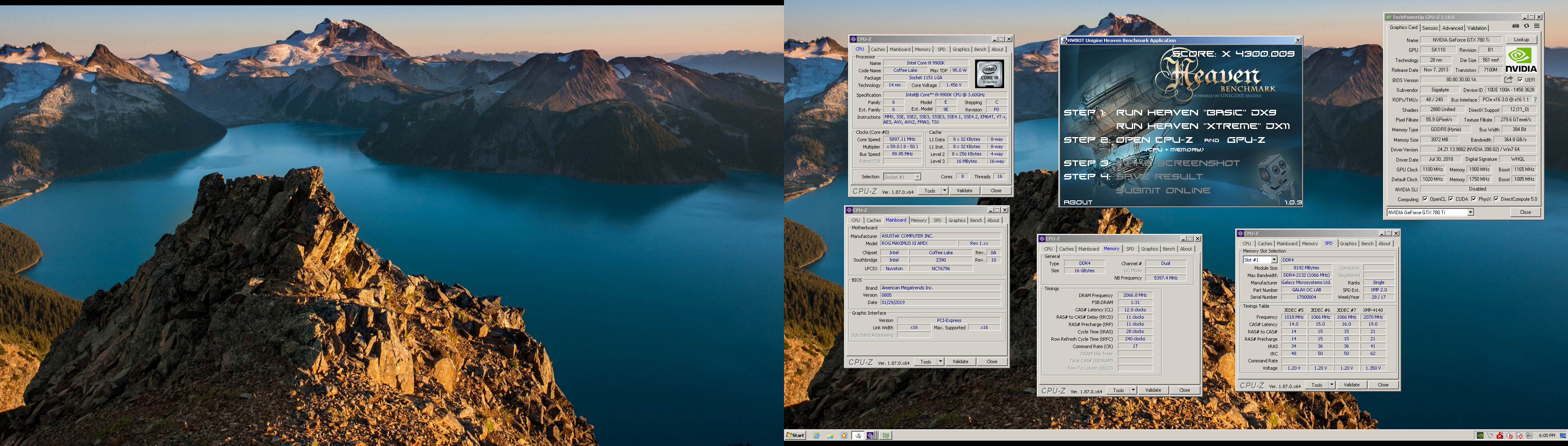This screenshot has height=446, width=1568.
Task: Click Validate button in top CPU-Z window
Action: coord(964,191)
